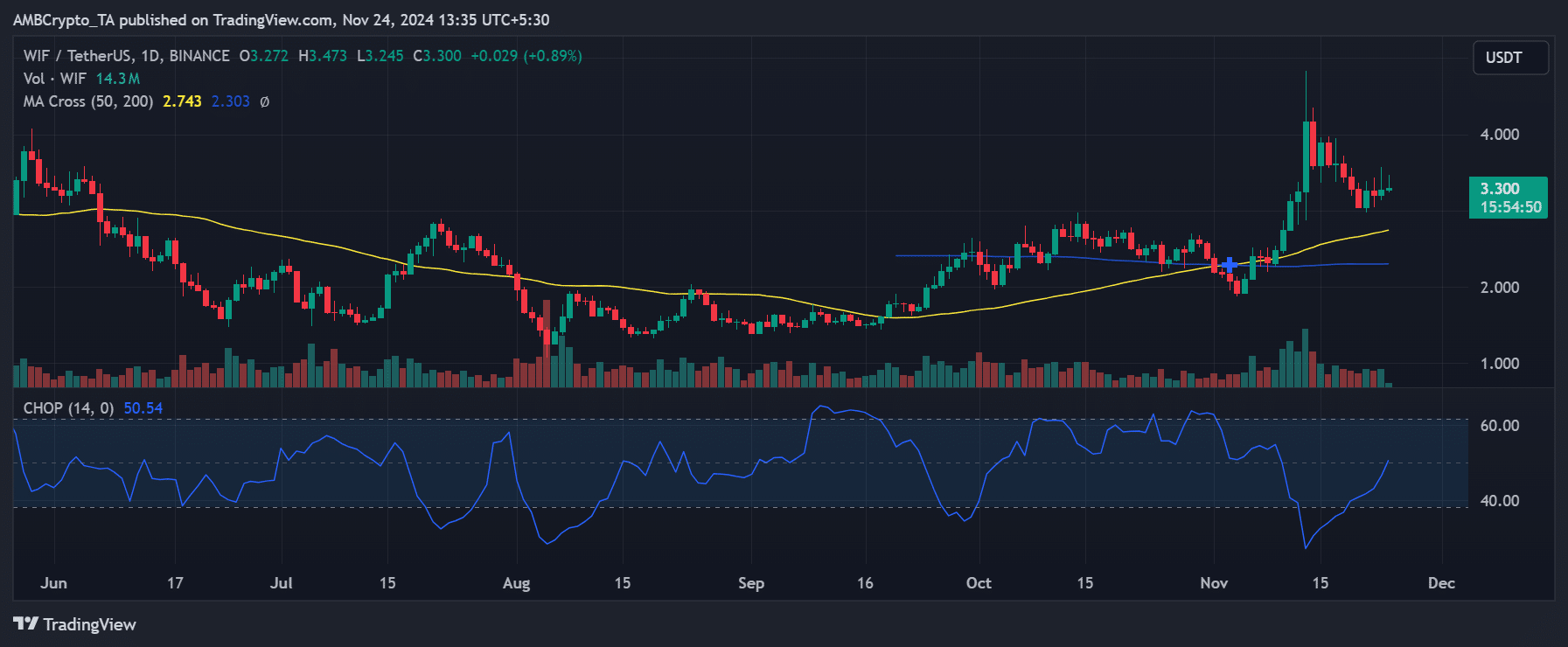Click the O3.272 open price value
The width and height of the screenshot is (1568, 647).
click(264, 56)
